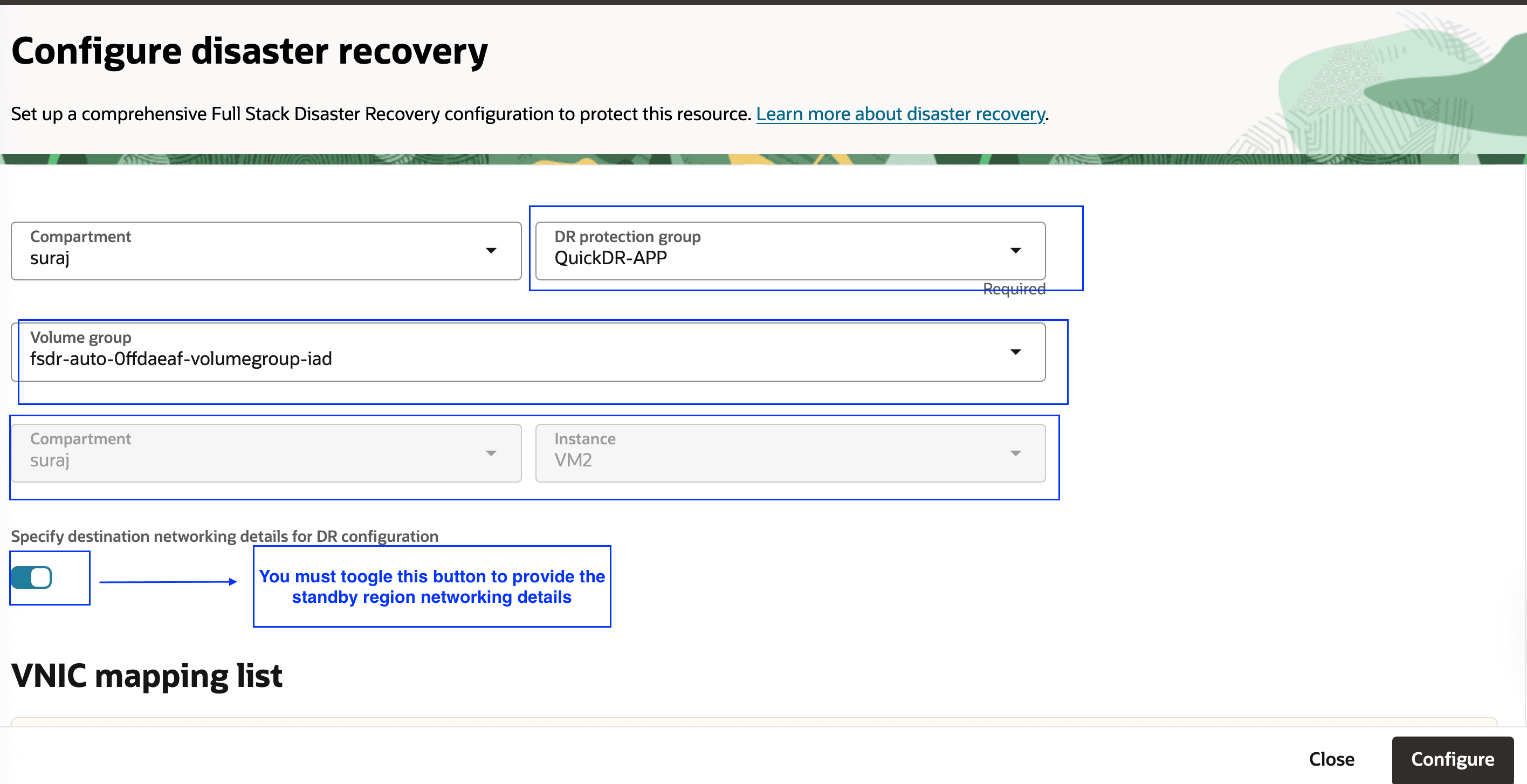Click the VNIC mapping list heading
Viewport: 1527px width, 784px height.
(147, 676)
